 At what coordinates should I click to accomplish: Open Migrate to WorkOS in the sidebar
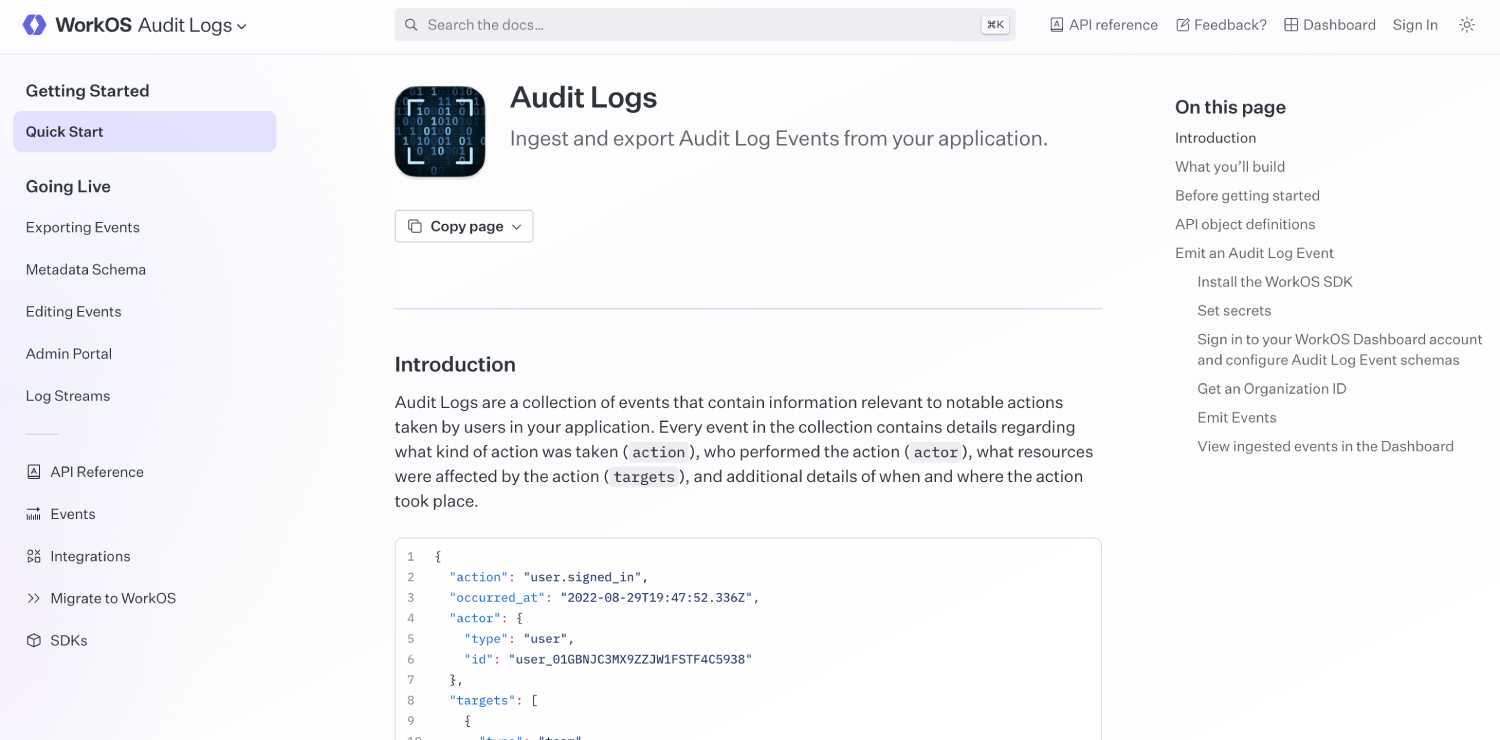coord(113,598)
